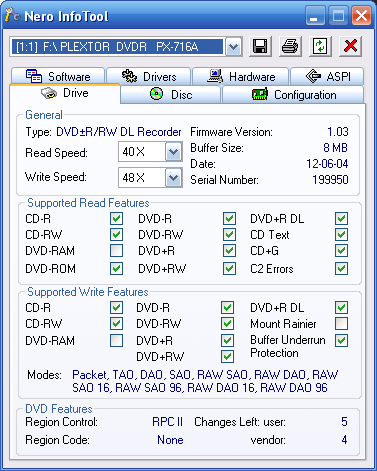Click the buffer size value 8 MB
The height and width of the screenshot is (471, 377).
(x=336, y=148)
